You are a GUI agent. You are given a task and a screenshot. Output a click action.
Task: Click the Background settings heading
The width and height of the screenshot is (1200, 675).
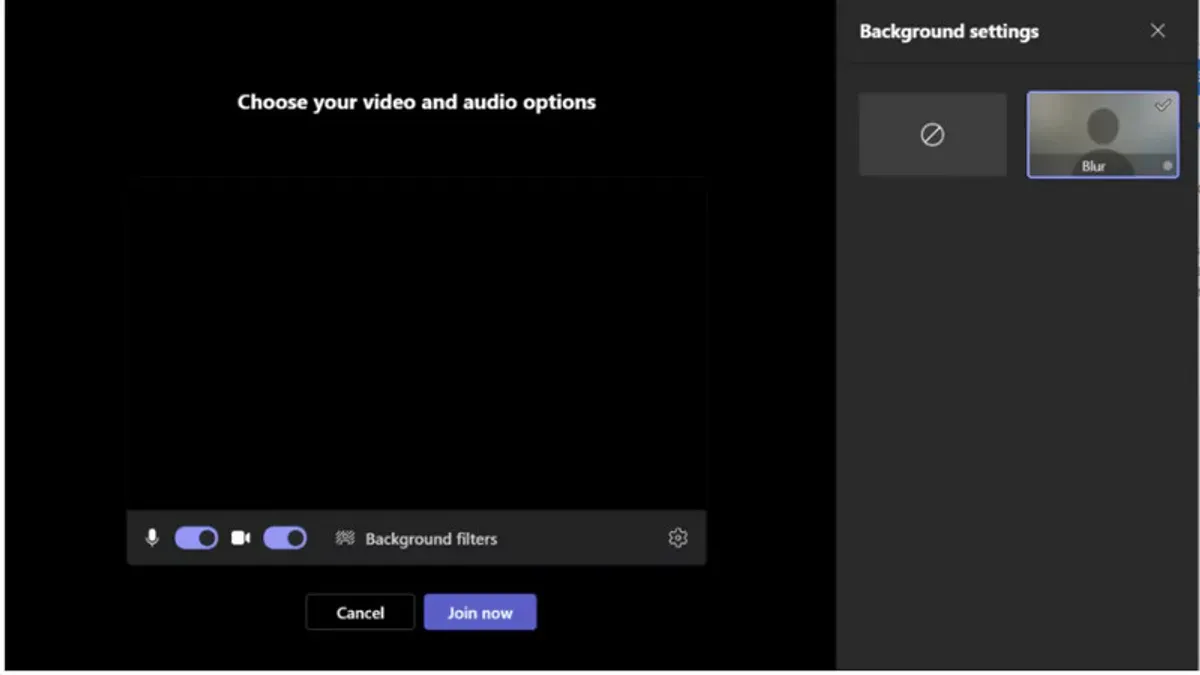coord(949,31)
